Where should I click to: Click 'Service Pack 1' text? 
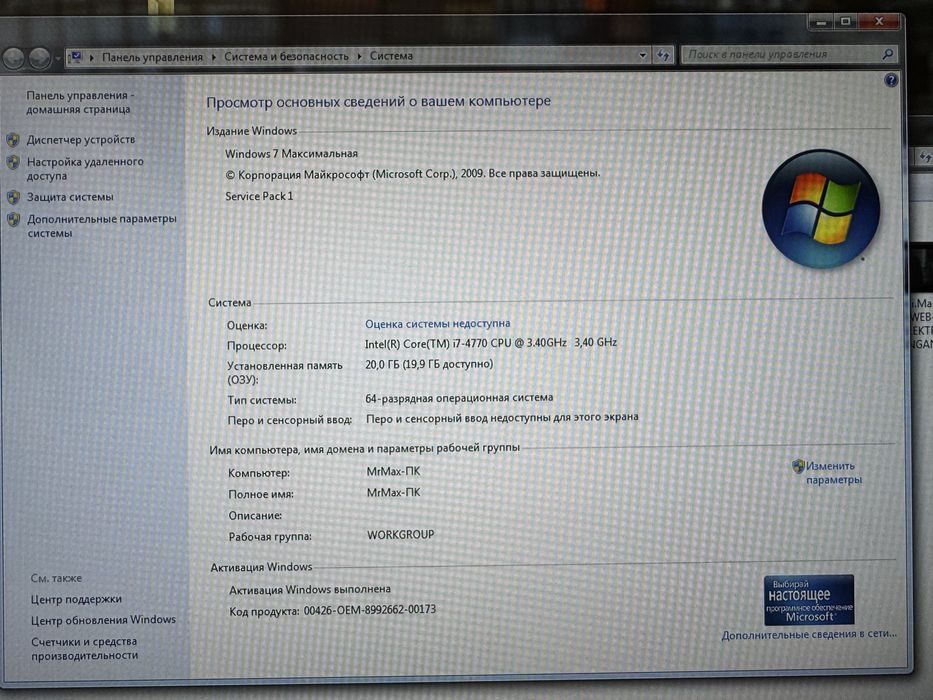[x=259, y=196]
